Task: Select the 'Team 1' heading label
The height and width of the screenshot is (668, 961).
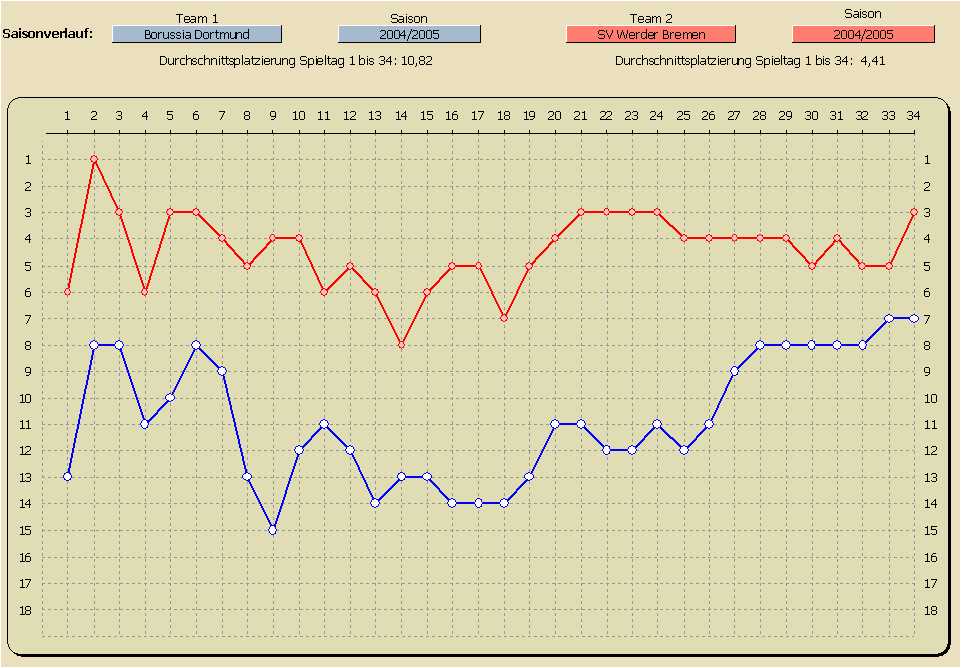Action: tap(197, 18)
